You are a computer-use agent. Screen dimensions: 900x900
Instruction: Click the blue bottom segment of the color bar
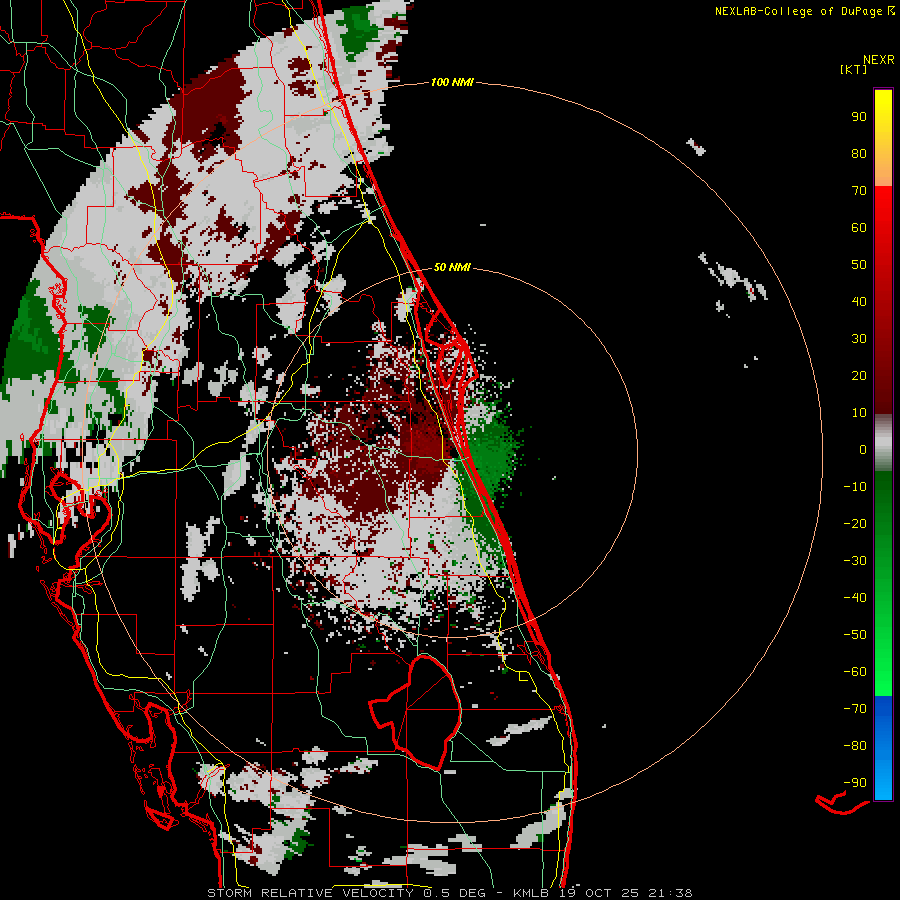[x=883, y=748]
